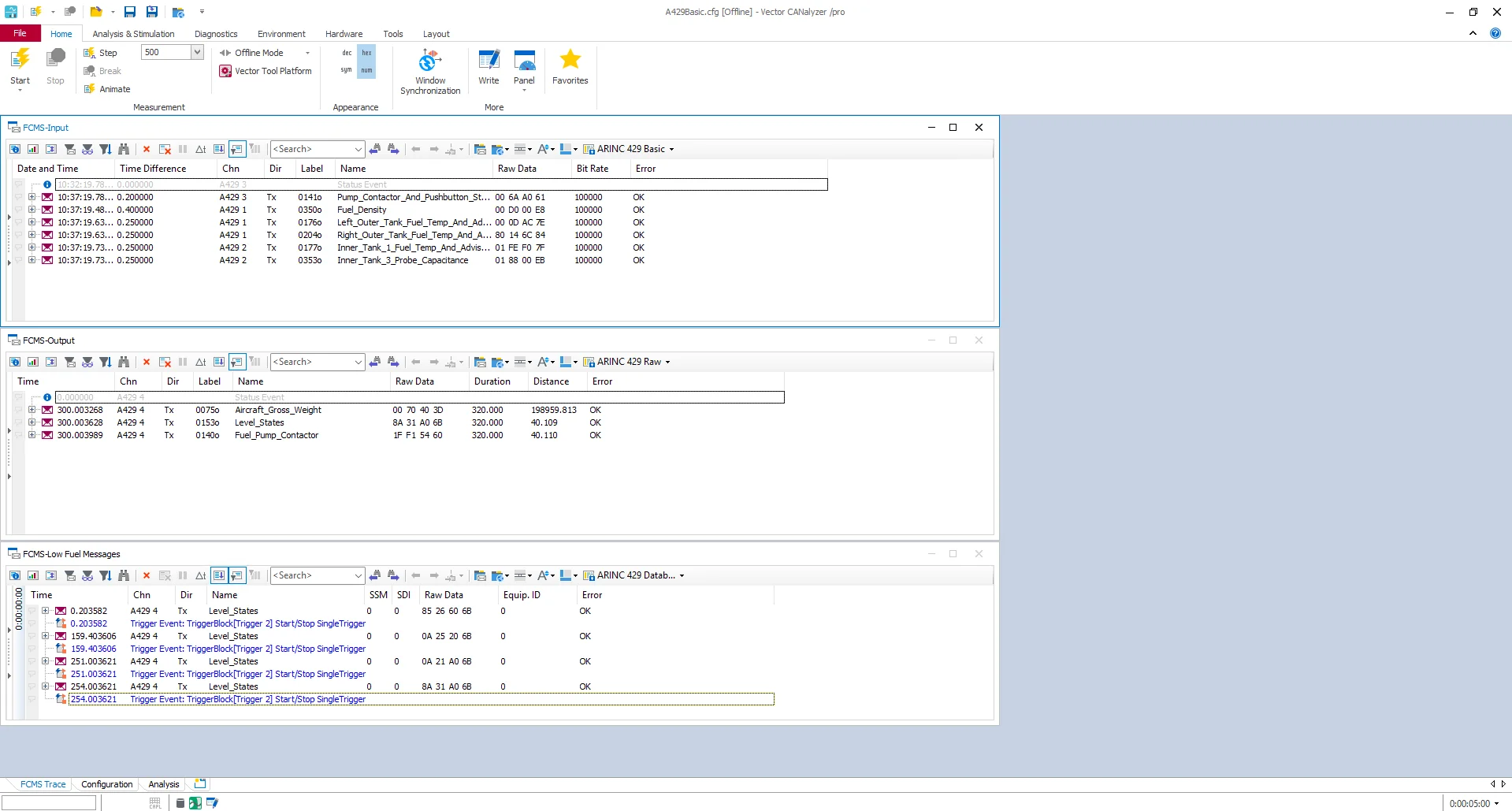This screenshot has width=1512, height=811.
Task: Open the Step value dropdown showing 500
Action: 196,52
